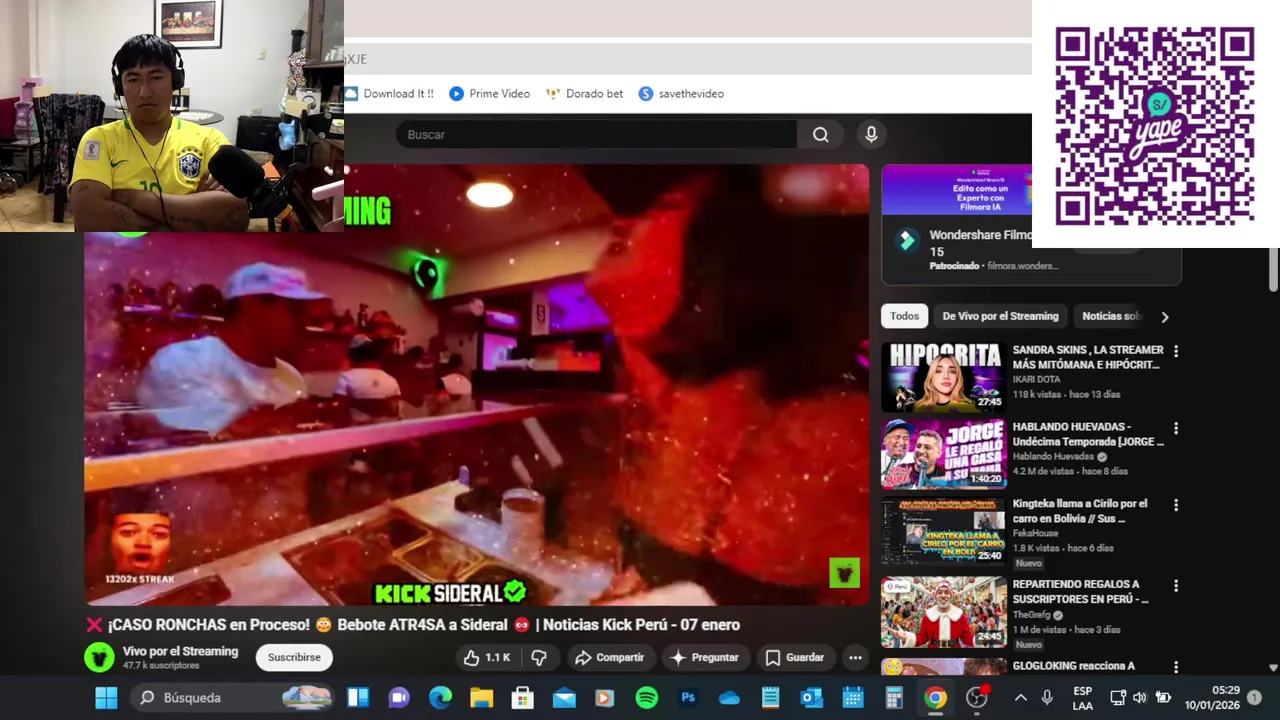Dislike the video with thumbs down
1280x720 pixels.
pyautogui.click(x=539, y=657)
